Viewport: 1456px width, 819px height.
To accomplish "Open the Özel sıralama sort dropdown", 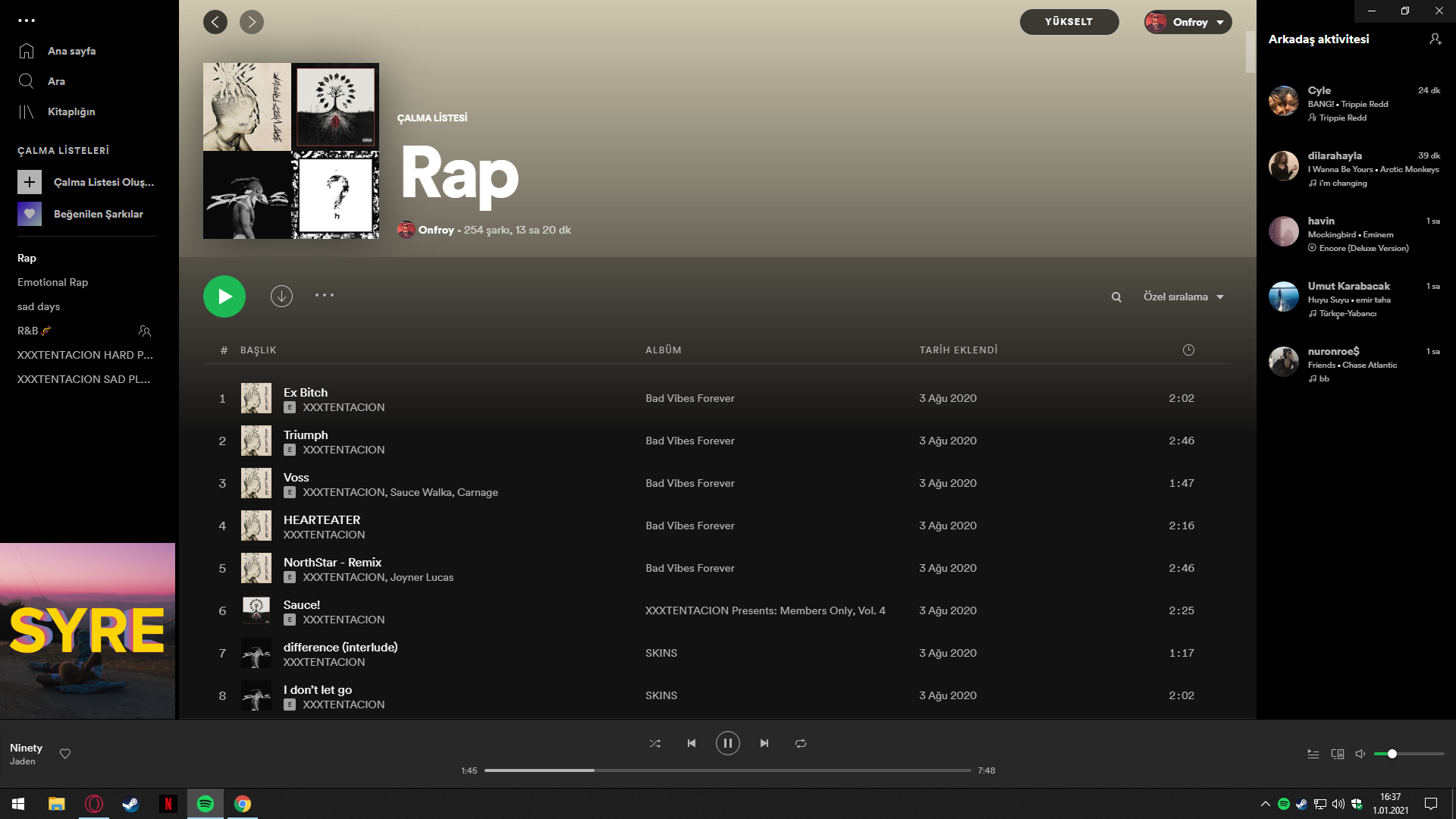I will click(1183, 297).
